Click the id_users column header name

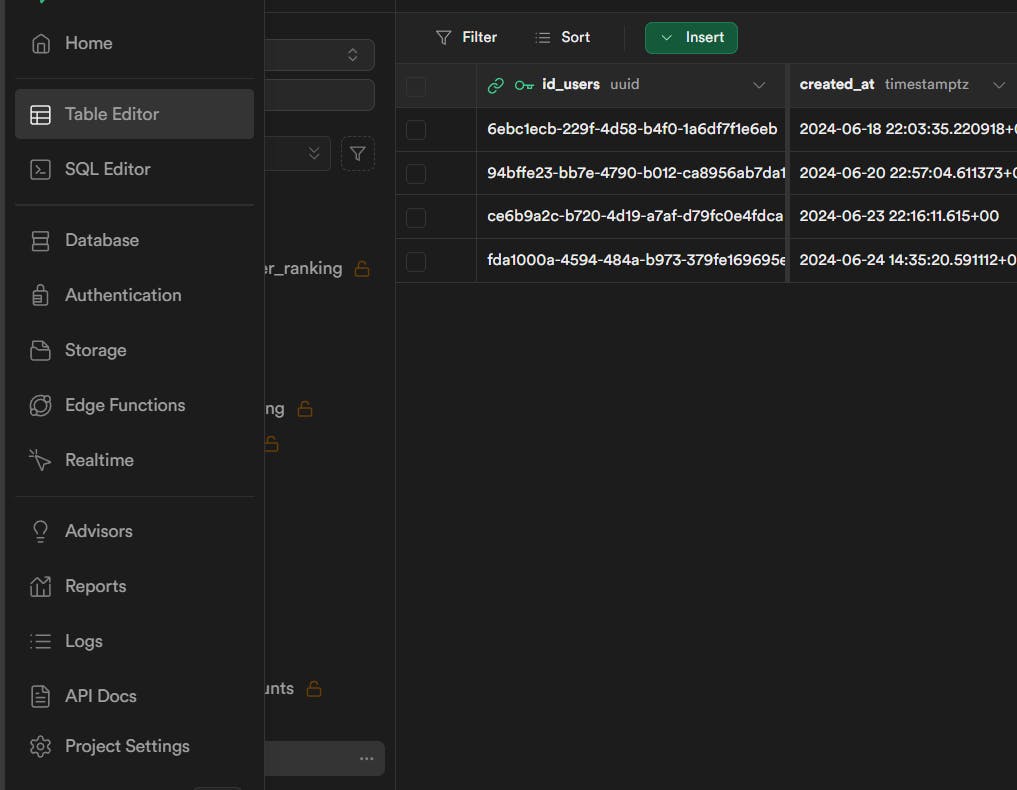[x=571, y=85]
